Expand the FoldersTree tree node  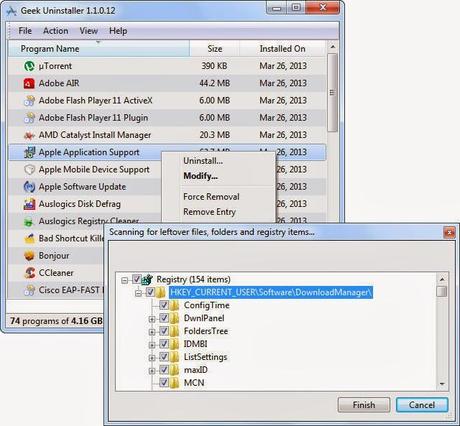point(152,332)
